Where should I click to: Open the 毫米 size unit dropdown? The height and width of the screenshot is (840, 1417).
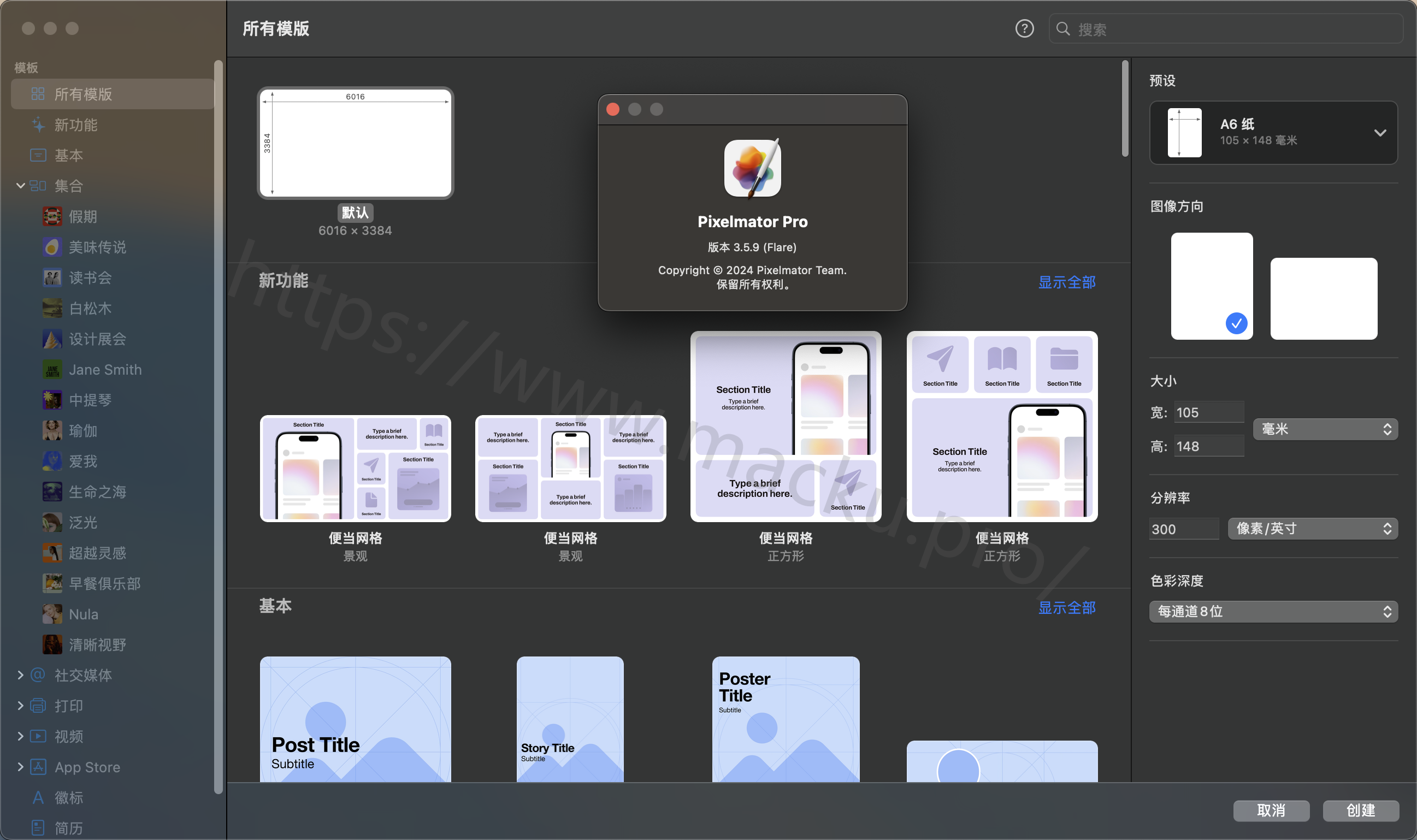(1325, 429)
